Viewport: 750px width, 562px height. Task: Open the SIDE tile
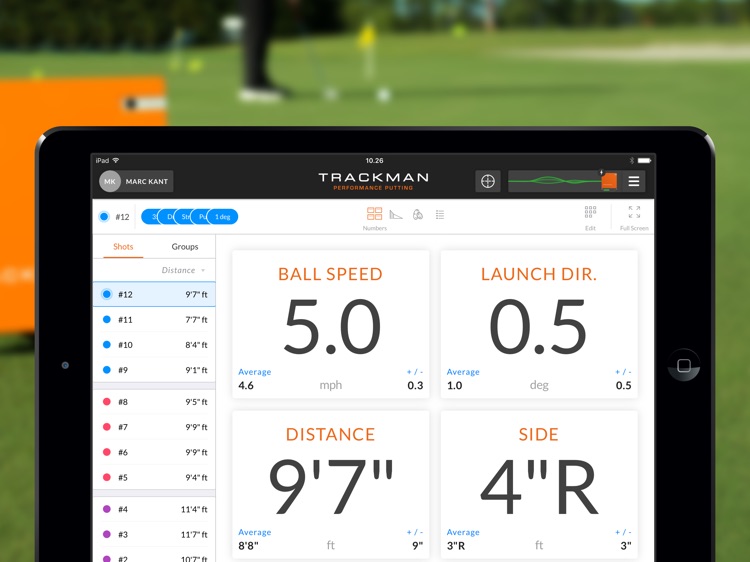coord(539,485)
